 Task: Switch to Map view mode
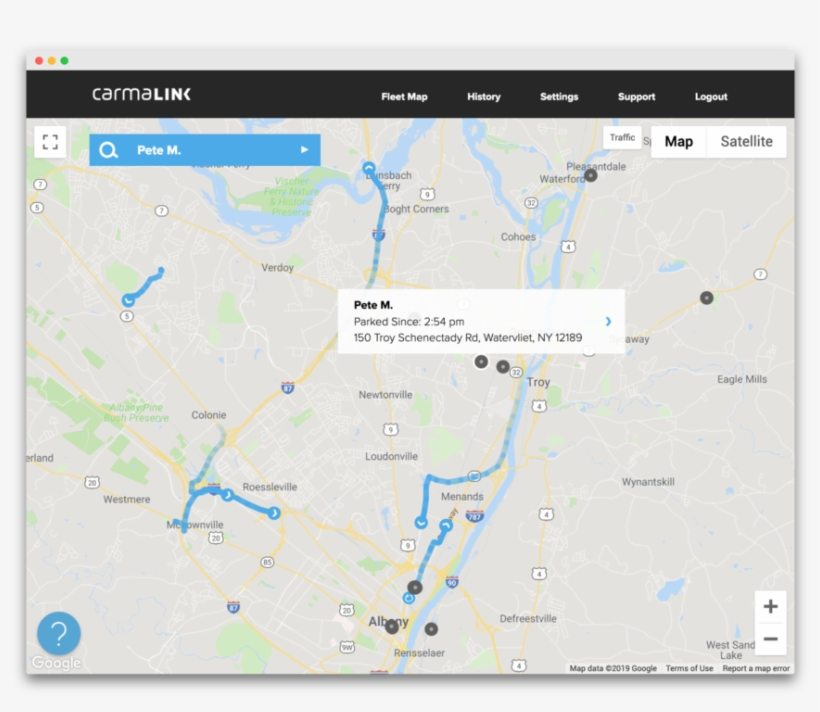tap(678, 141)
